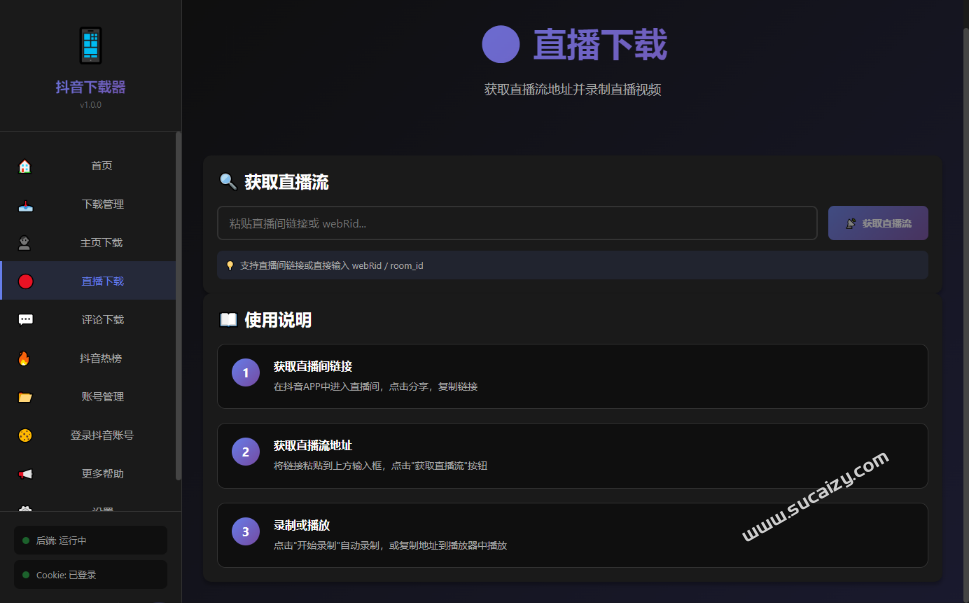Click the 账号管理 folder icon
The width and height of the screenshot is (969, 603).
pos(25,396)
